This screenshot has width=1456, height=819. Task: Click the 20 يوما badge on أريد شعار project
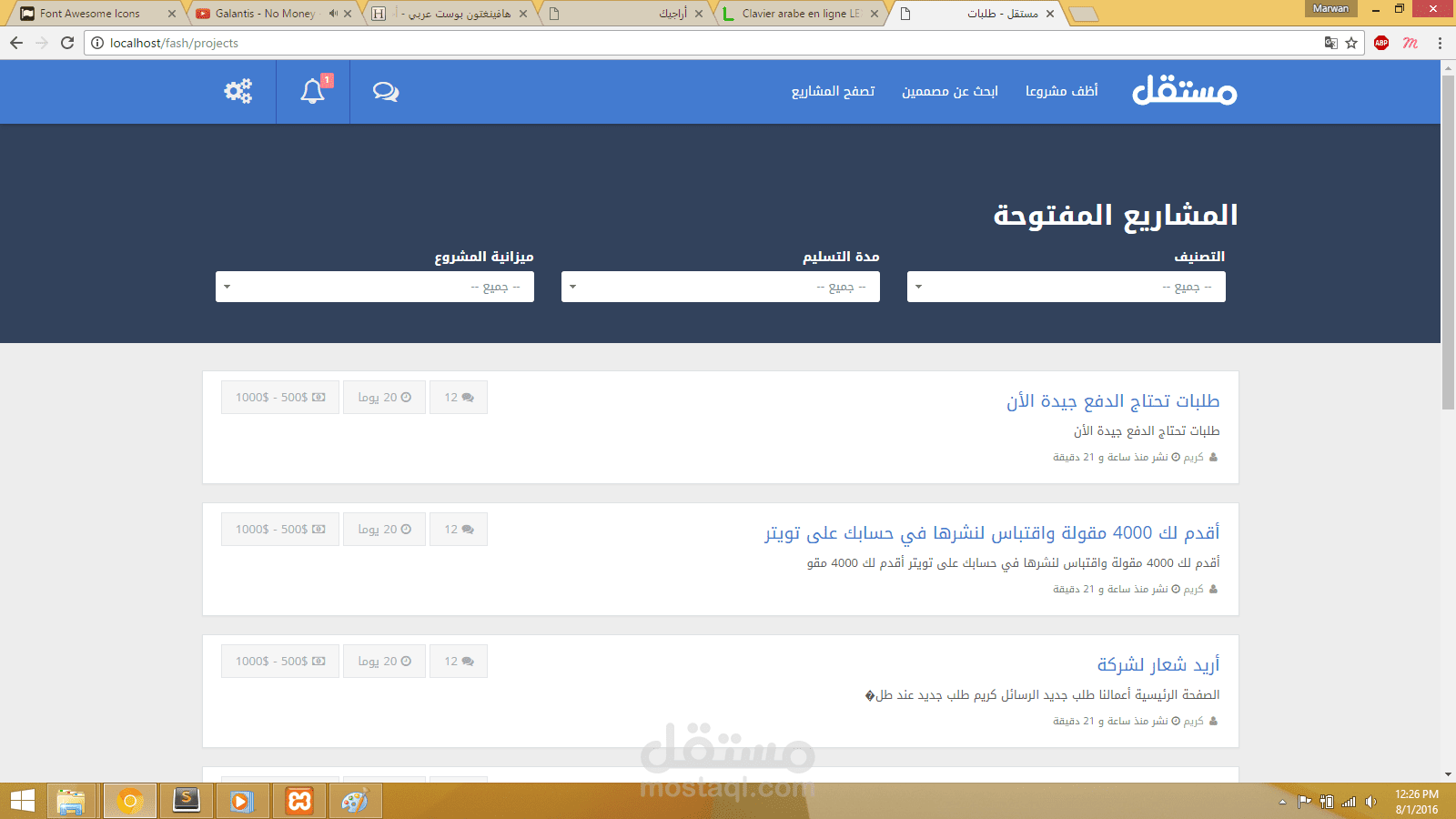pos(384,662)
